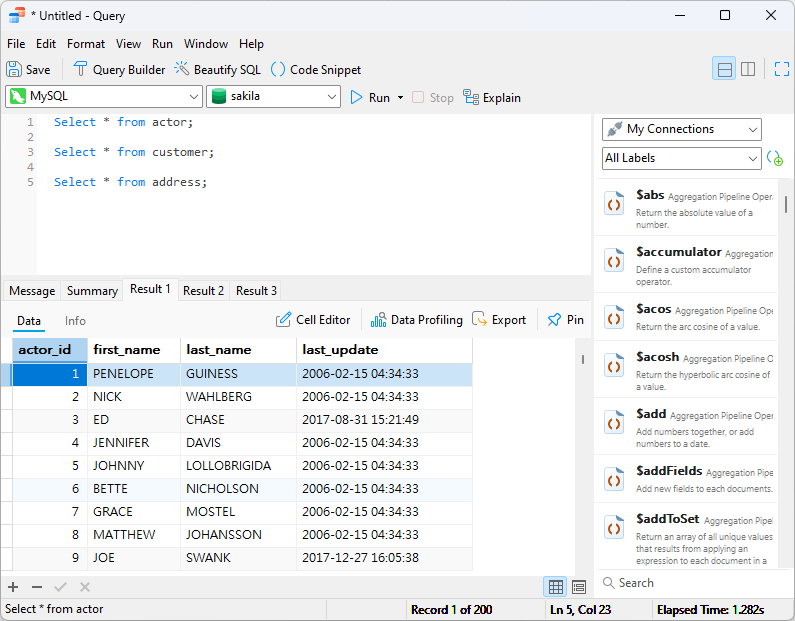
Task: Switch results to form view
Action: [579, 587]
